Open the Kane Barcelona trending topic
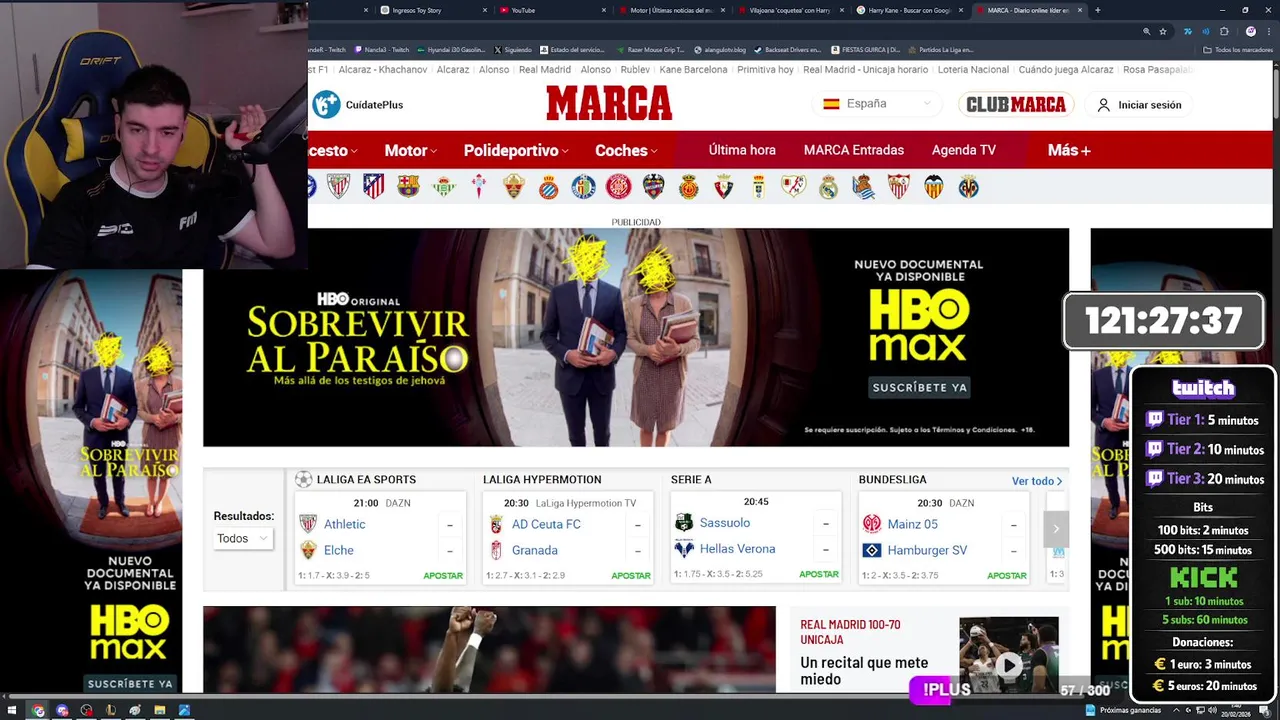The height and width of the screenshot is (720, 1280). 693,70
